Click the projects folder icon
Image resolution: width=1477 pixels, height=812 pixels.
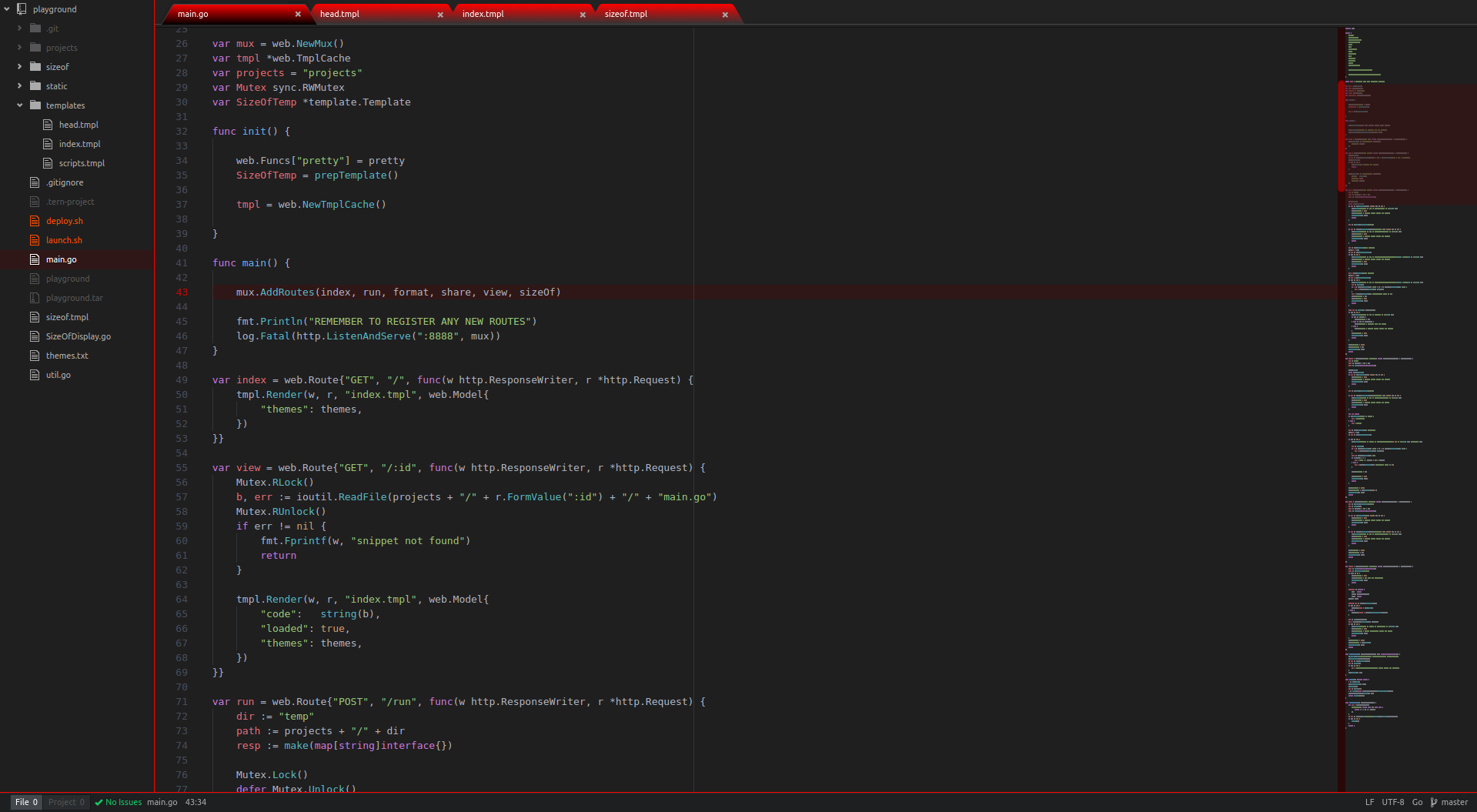[x=35, y=48]
